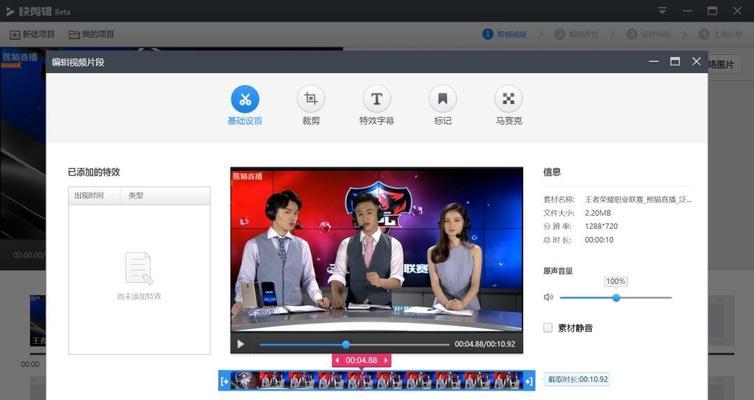Click the 00:04.88/00:10.92 time readout

pyautogui.click(x=485, y=344)
